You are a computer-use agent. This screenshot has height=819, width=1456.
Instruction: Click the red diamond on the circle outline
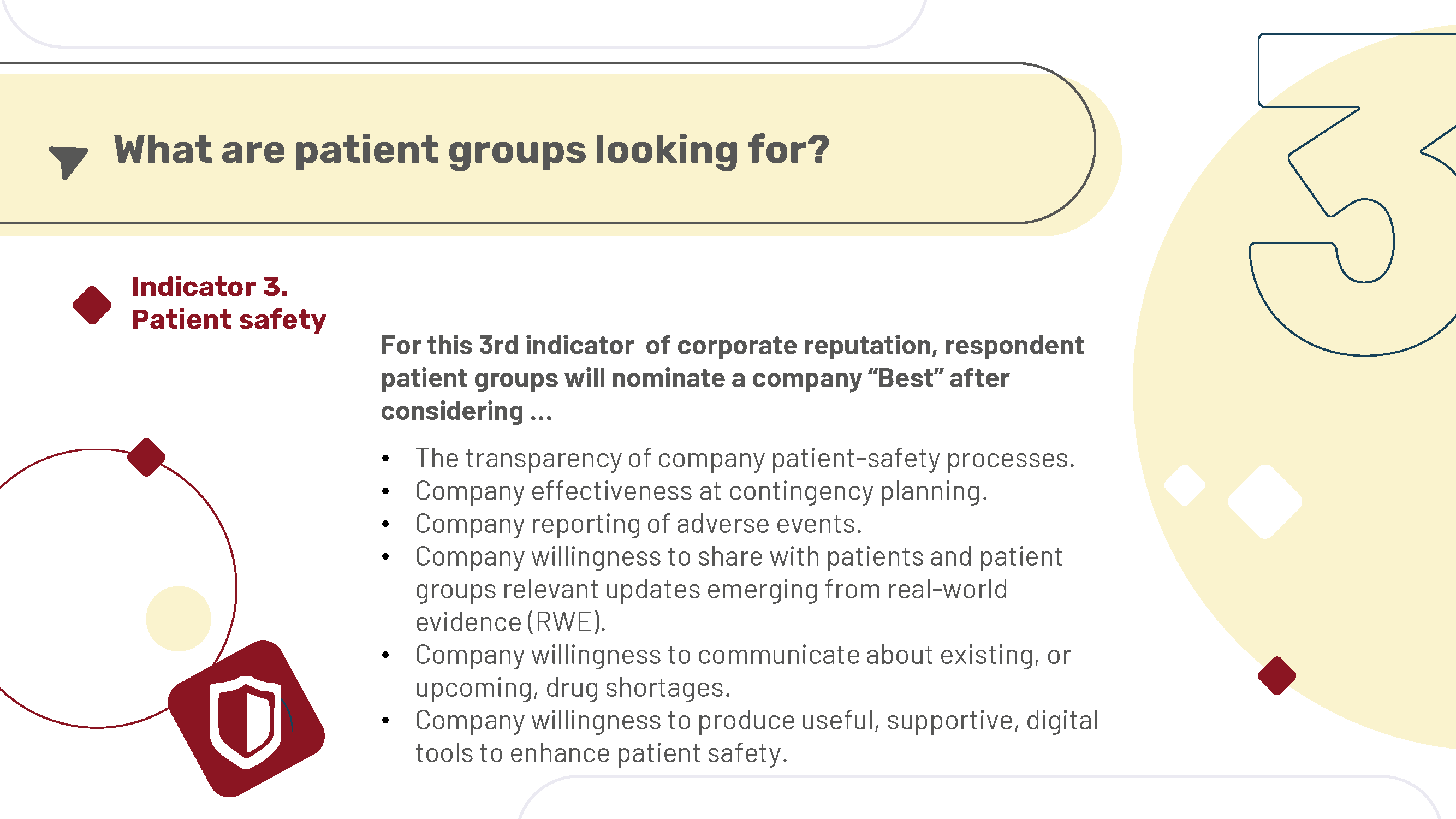click(146, 457)
